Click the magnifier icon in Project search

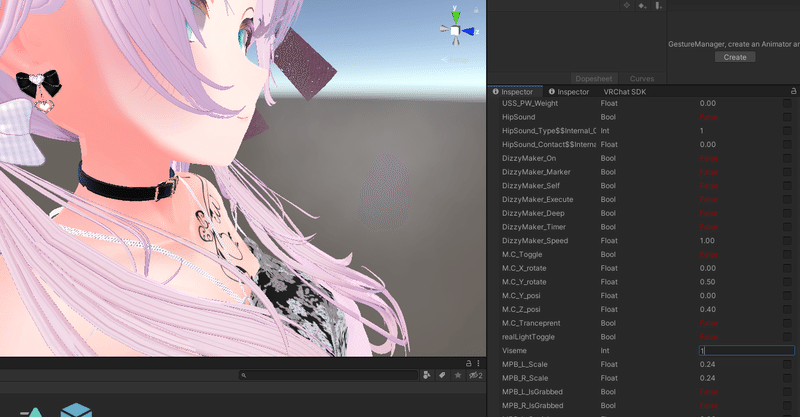click(x=244, y=375)
